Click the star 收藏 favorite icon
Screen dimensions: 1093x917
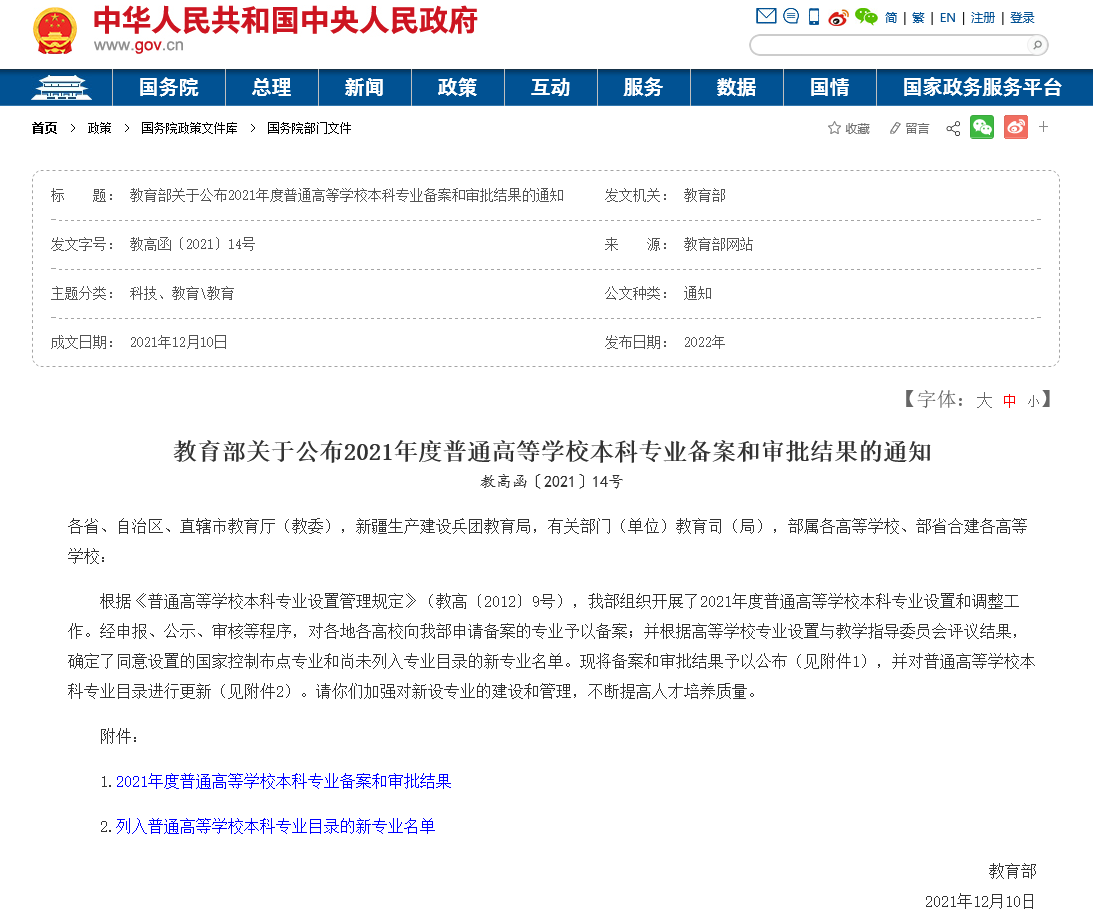pos(834,128)
